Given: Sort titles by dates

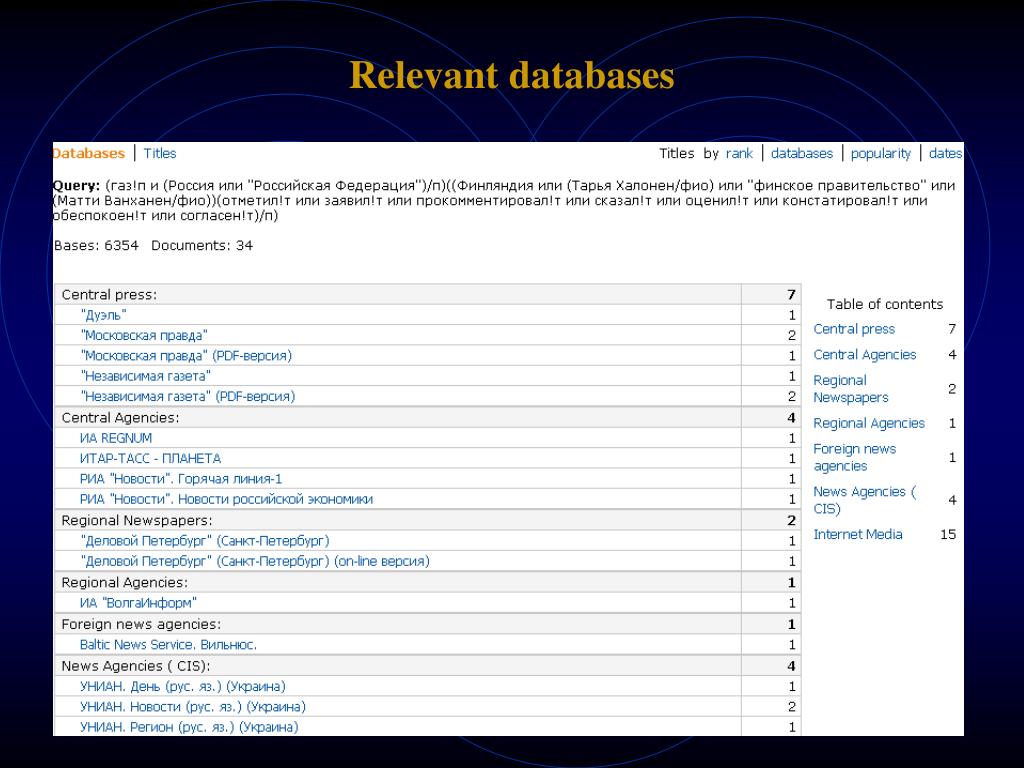Looking at the screenshot, I should click(x=945, y=153).
